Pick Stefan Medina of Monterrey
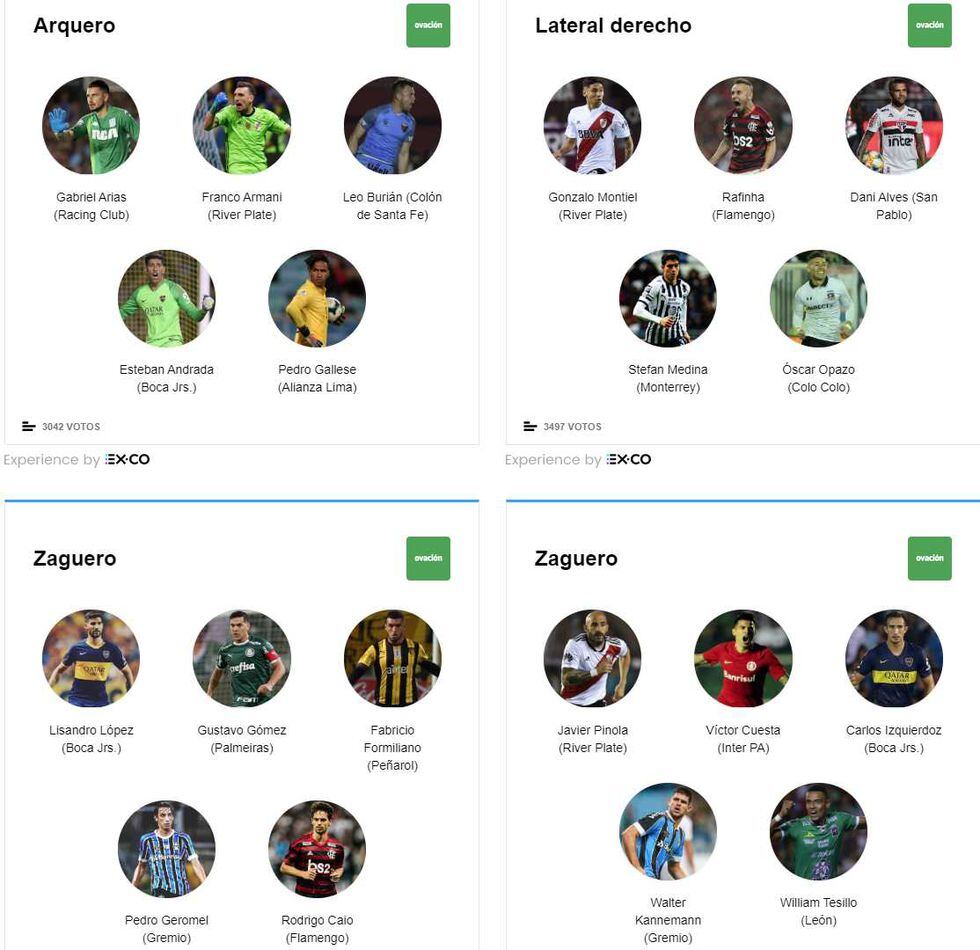This screenshot has width=980, height=950. click(668, 299)
